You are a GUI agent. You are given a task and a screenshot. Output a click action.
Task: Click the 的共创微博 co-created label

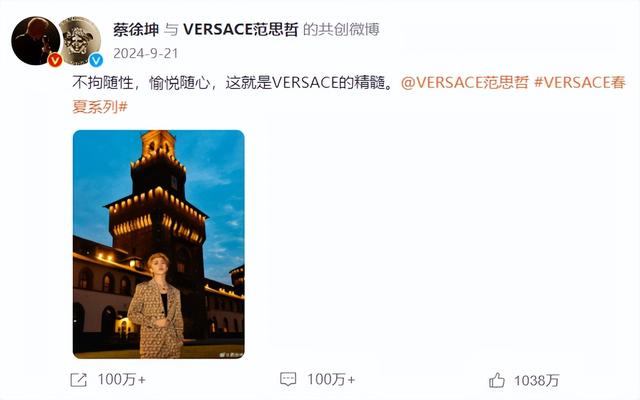pos(341,29)
